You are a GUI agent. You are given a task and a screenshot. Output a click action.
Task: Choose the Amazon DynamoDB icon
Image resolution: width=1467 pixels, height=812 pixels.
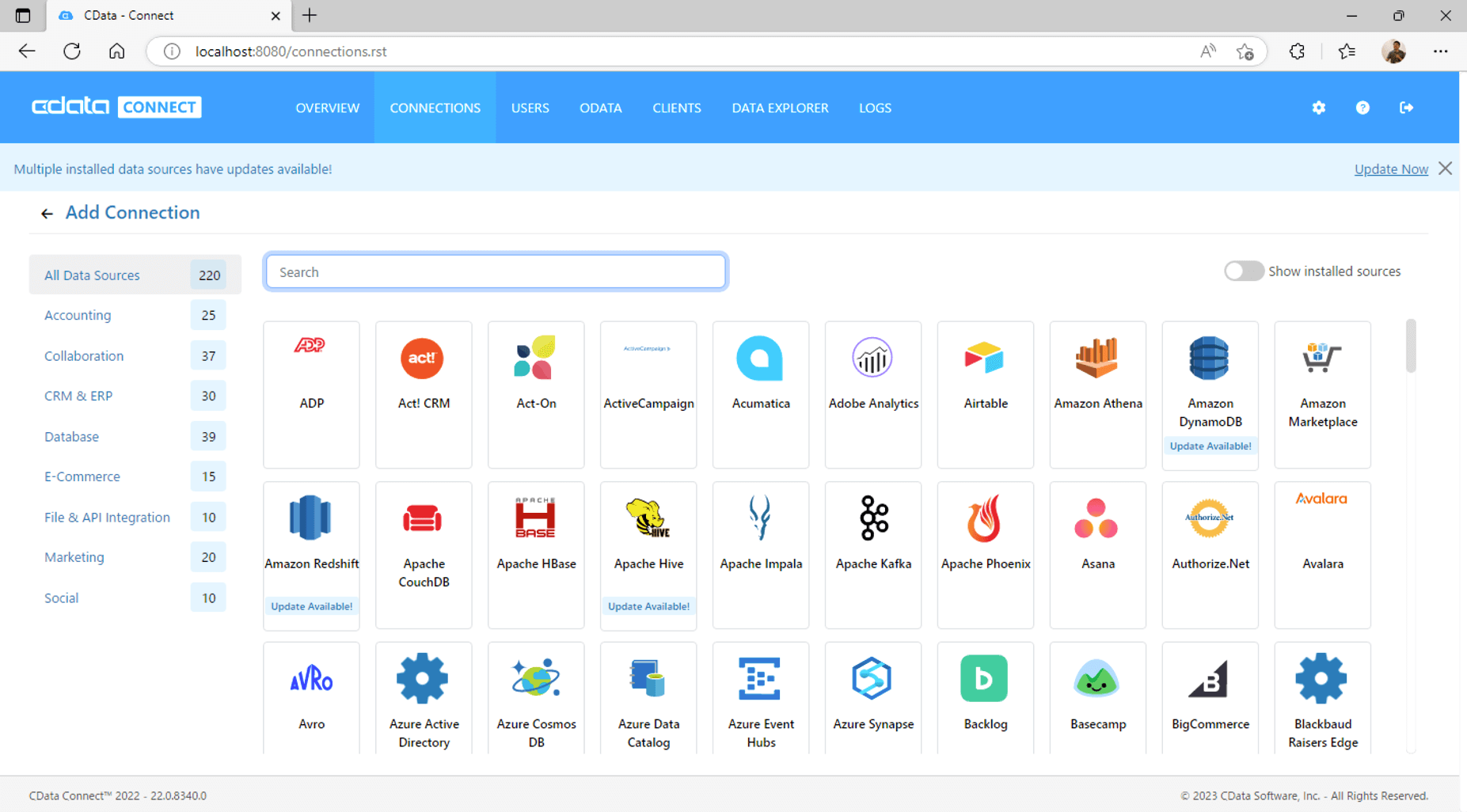[x=1210, y=359]
